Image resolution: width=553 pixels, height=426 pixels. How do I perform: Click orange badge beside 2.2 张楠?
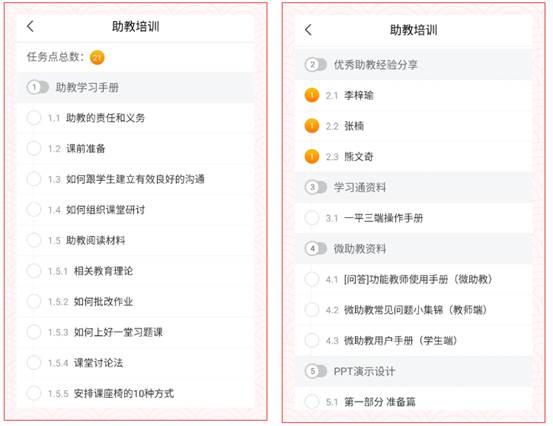coord(312,126)
